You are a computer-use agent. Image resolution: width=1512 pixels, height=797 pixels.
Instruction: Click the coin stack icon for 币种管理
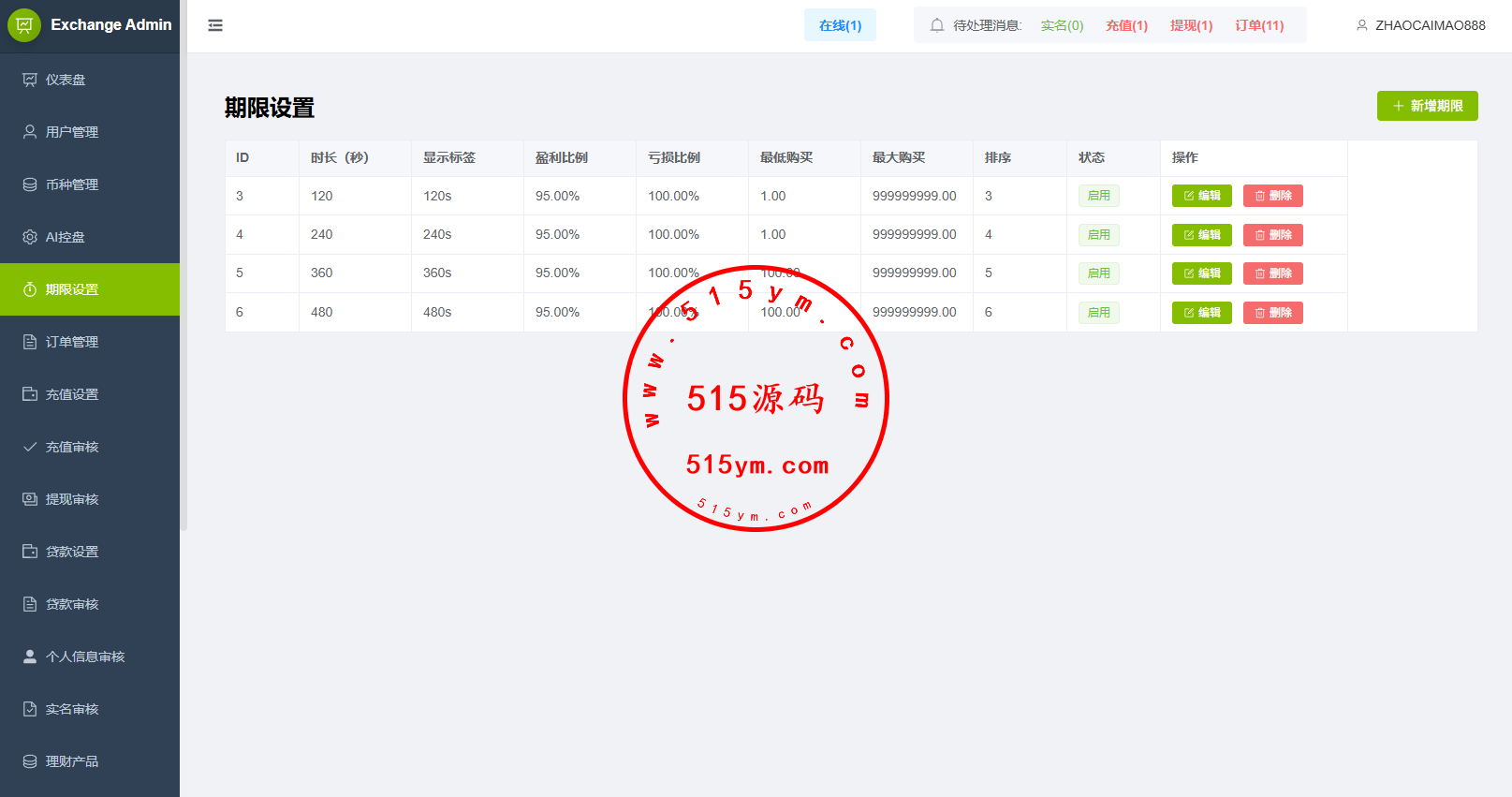coord(30,184)
